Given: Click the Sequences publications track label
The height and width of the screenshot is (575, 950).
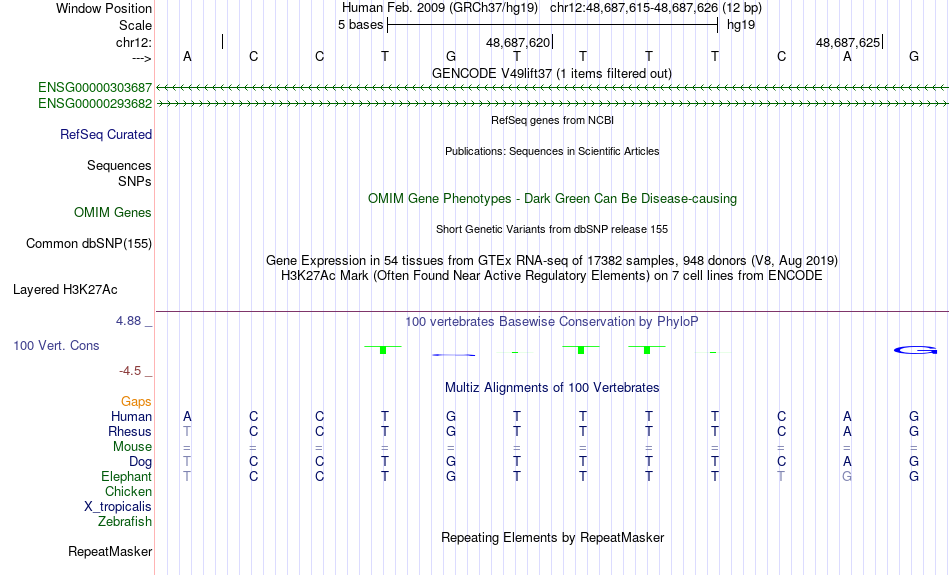Looking at the screenshot, I should point(119,165).
